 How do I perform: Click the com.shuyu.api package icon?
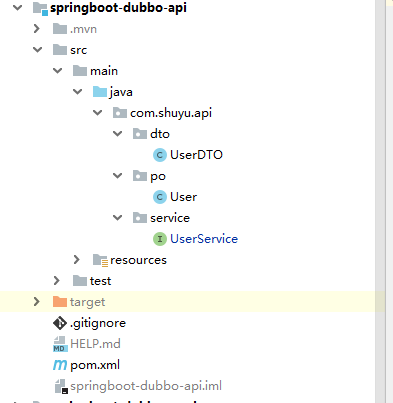(x=120, y=113)
